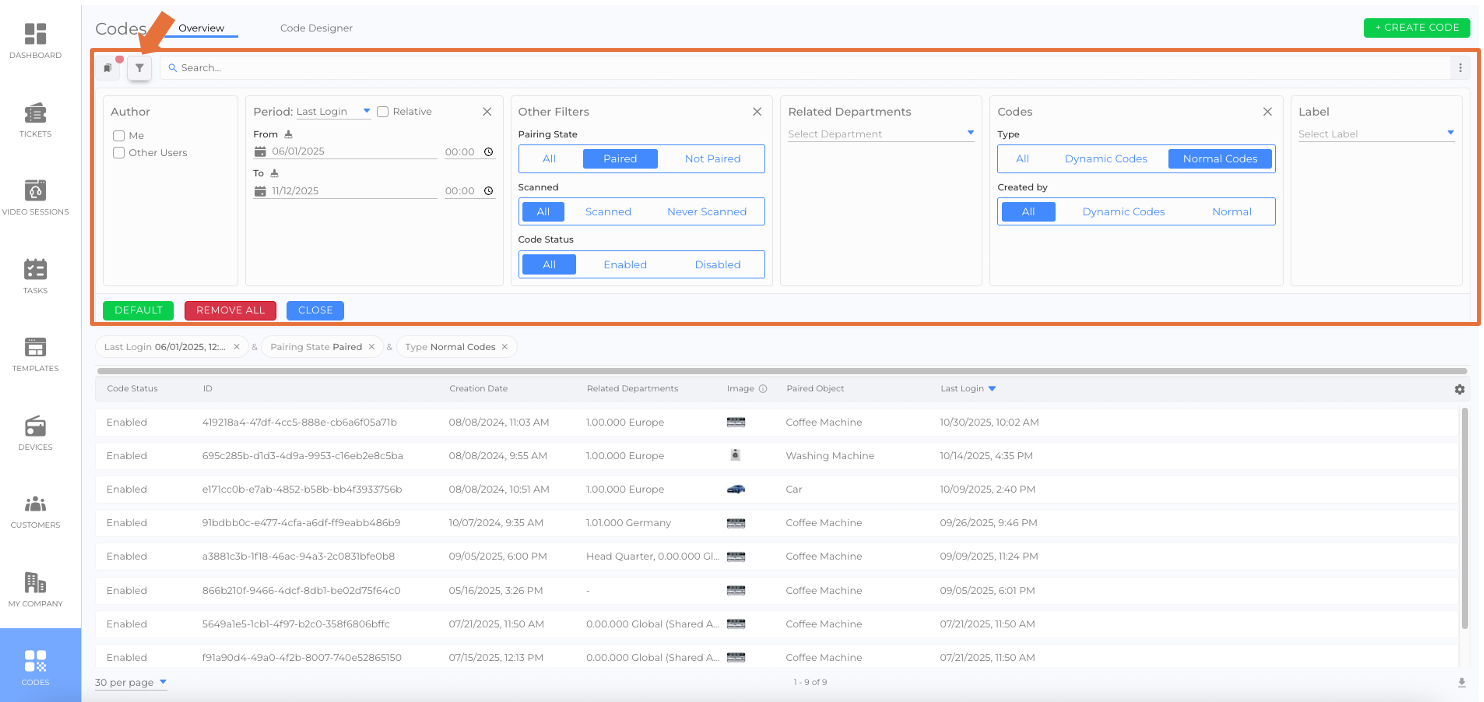Open Video Sessions from sidebar
Viewport: 1484px width, 702px height.
(x=35, y=198)
